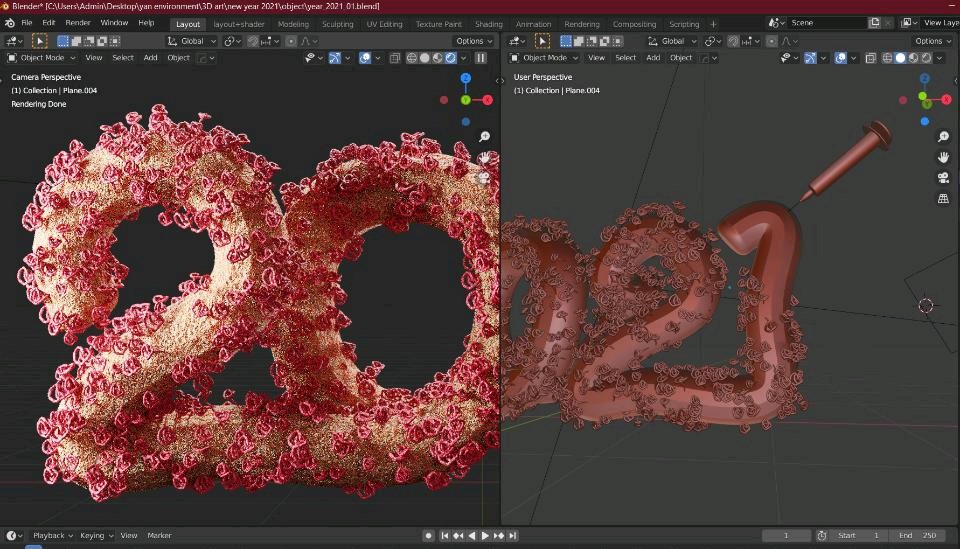Viewport: 960px width, 549px height.
Task: Open the Render menu
Action: 78,23
